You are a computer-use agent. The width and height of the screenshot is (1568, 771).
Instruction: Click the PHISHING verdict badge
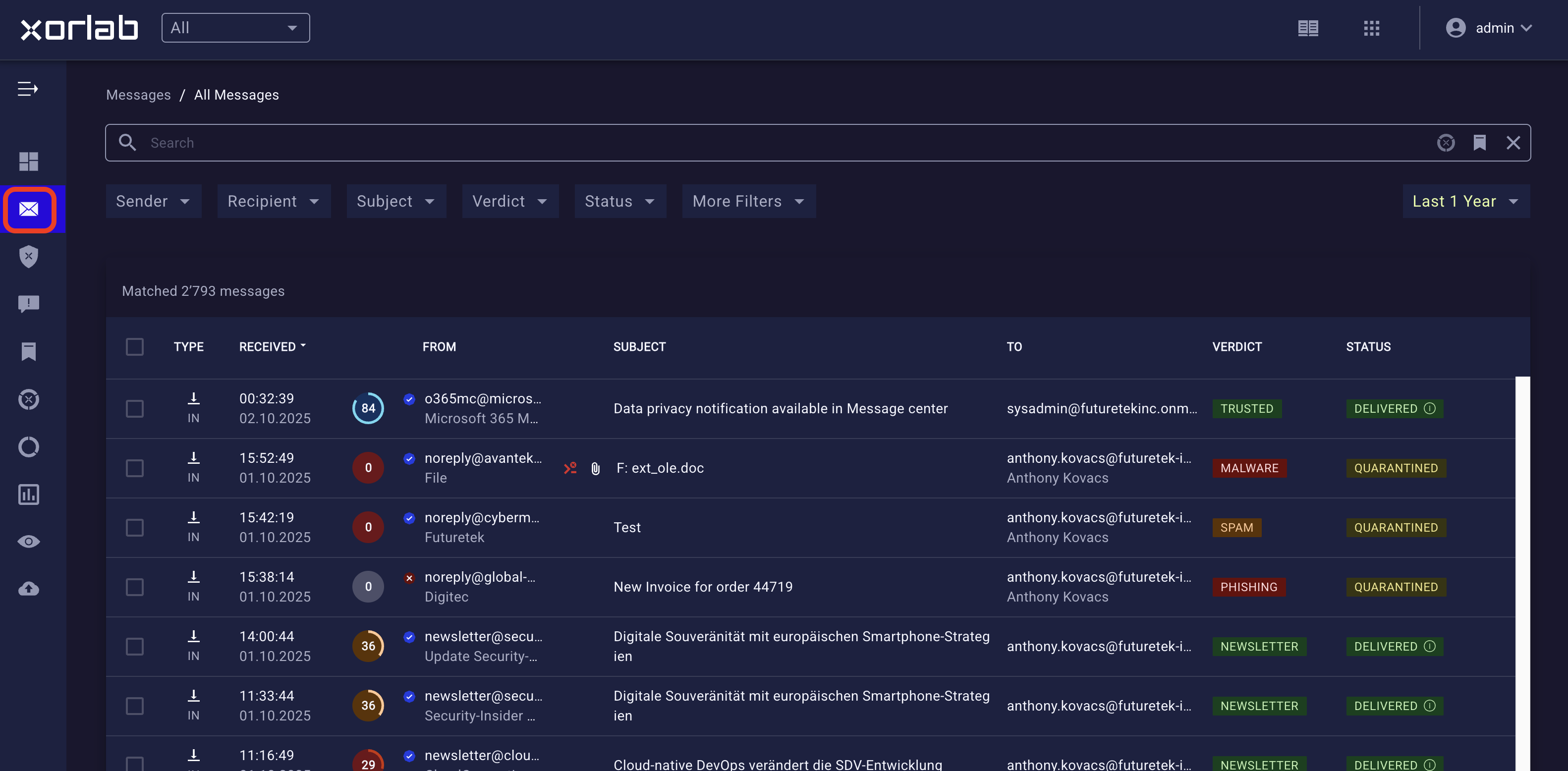point(1248,587)
